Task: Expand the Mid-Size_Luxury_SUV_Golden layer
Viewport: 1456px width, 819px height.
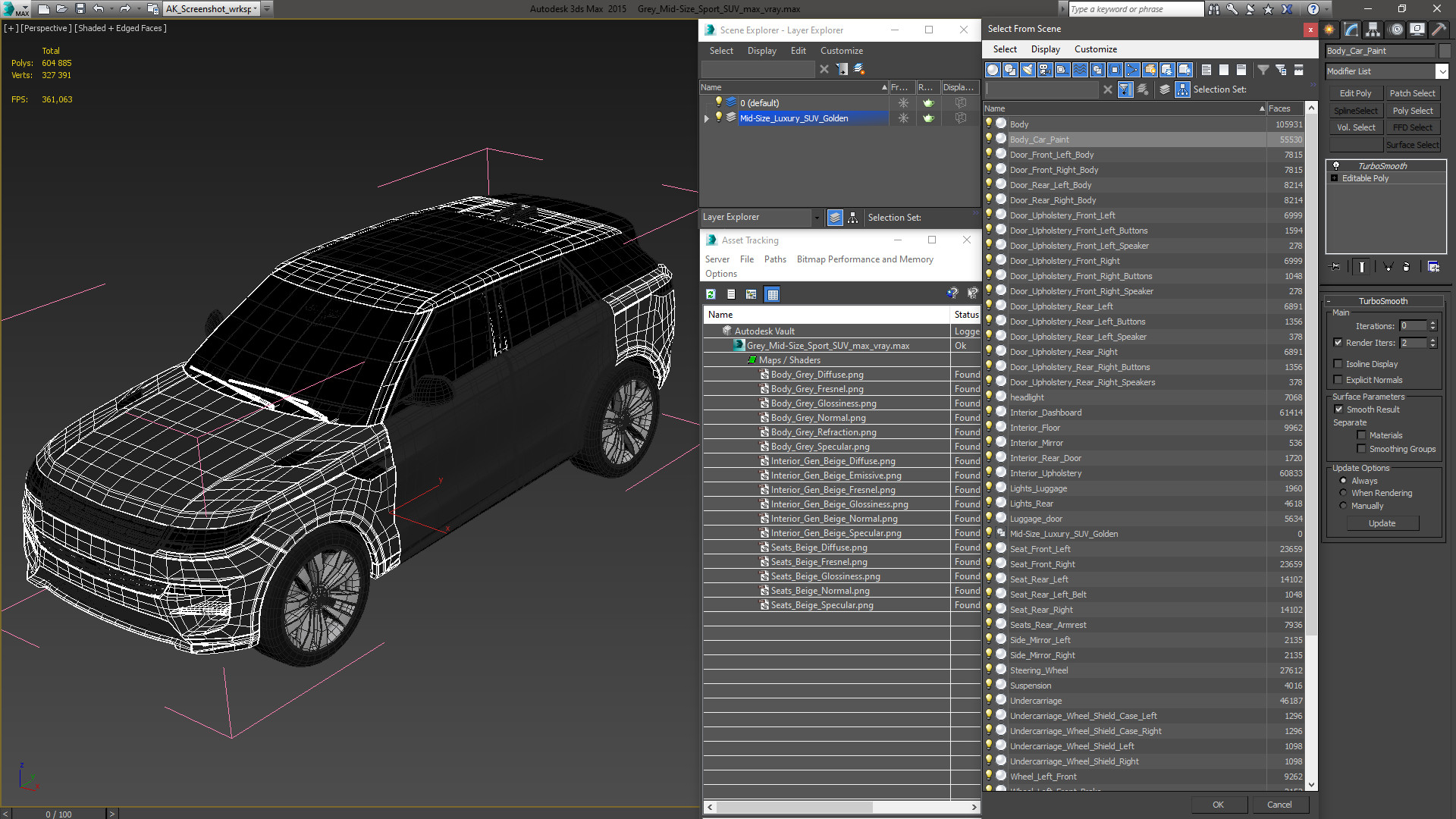Action: [707, 118]
